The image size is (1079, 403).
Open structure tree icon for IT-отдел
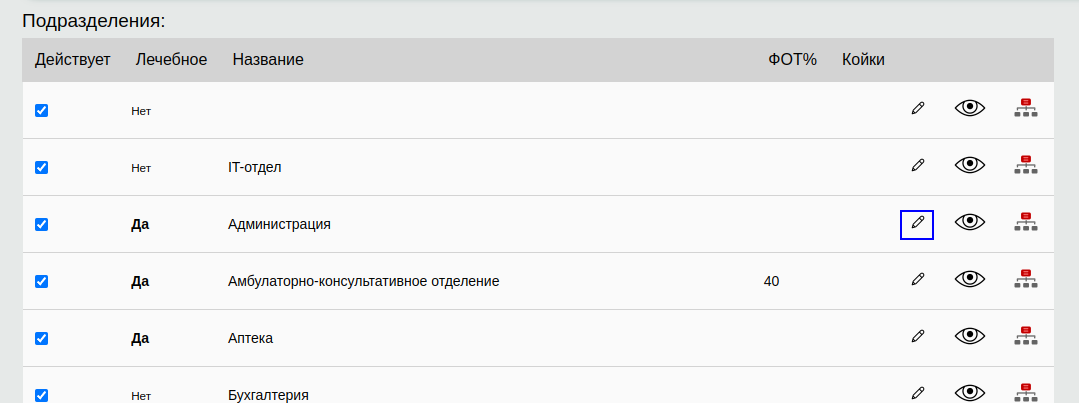[x=1026, y=165]
